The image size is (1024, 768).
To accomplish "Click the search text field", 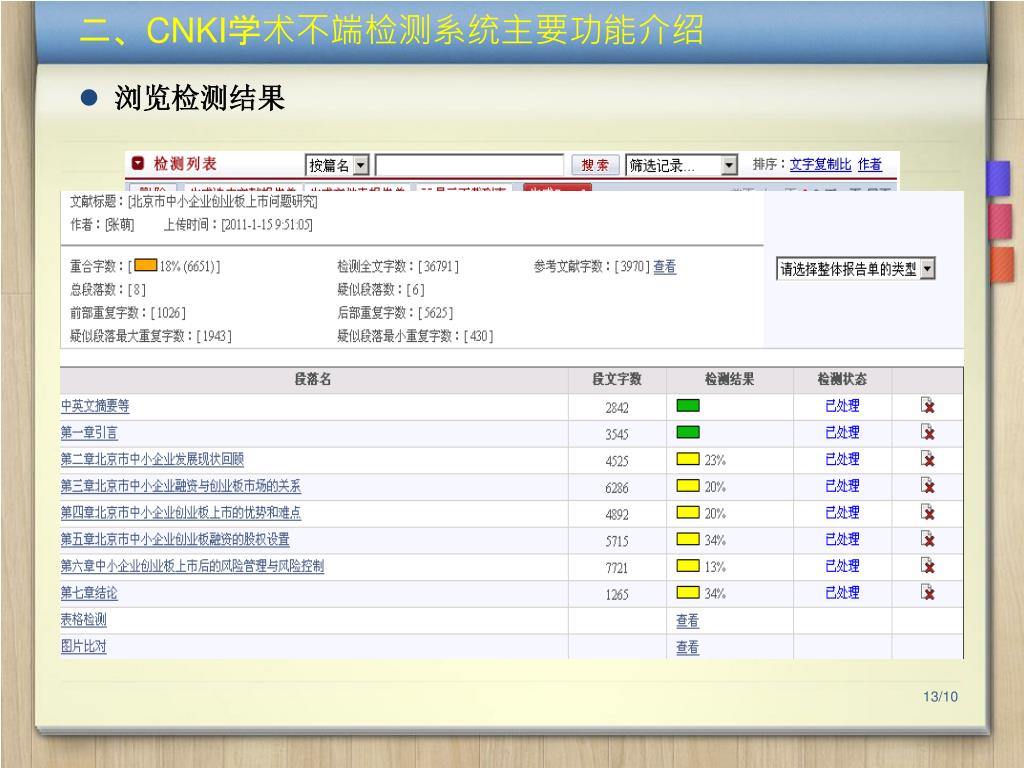I will point(470,165).
